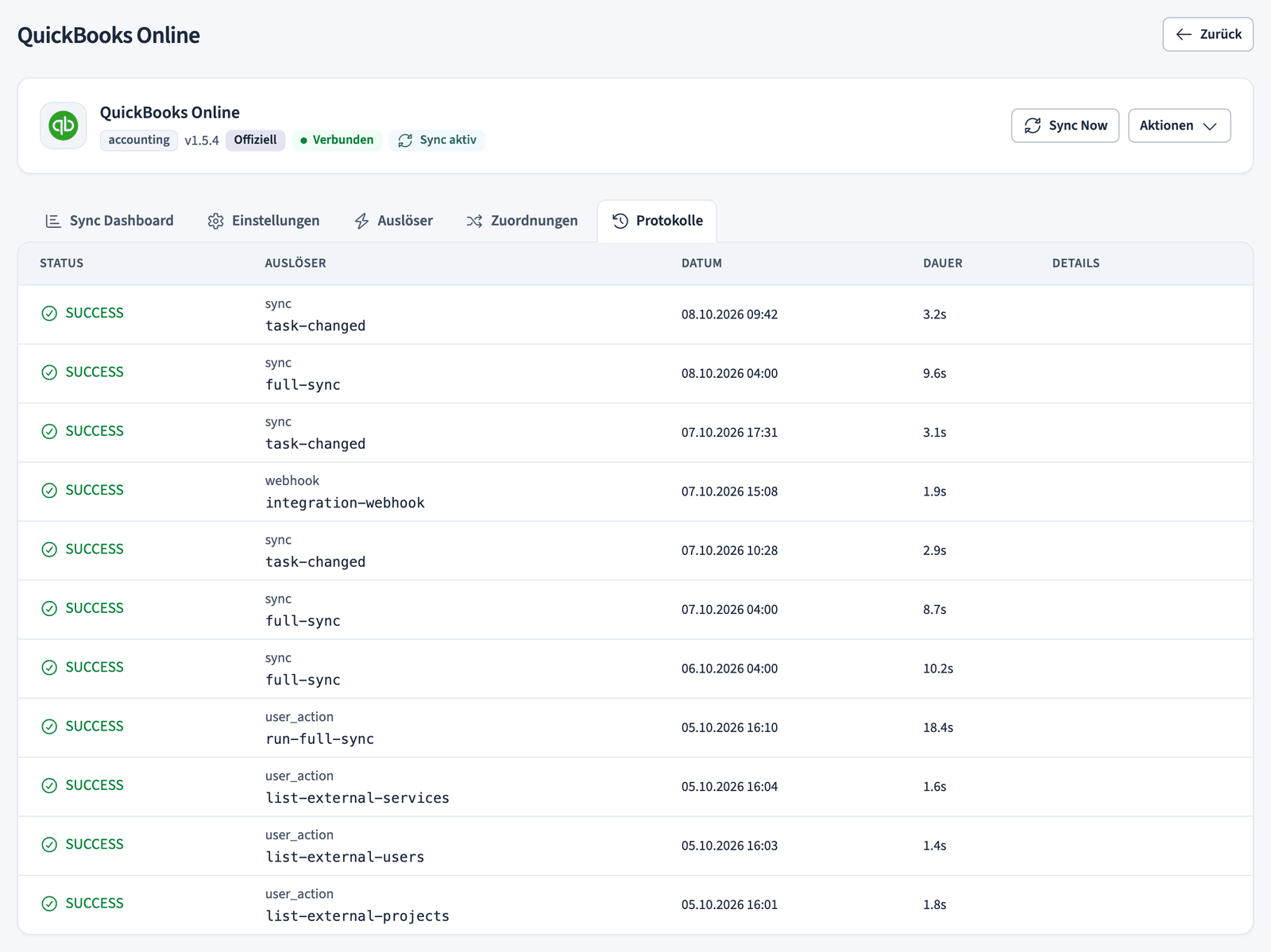The image size is (1271, 952).
Task: Click the sync arrows icon in Sync Now
Action: click(1033, 125)
